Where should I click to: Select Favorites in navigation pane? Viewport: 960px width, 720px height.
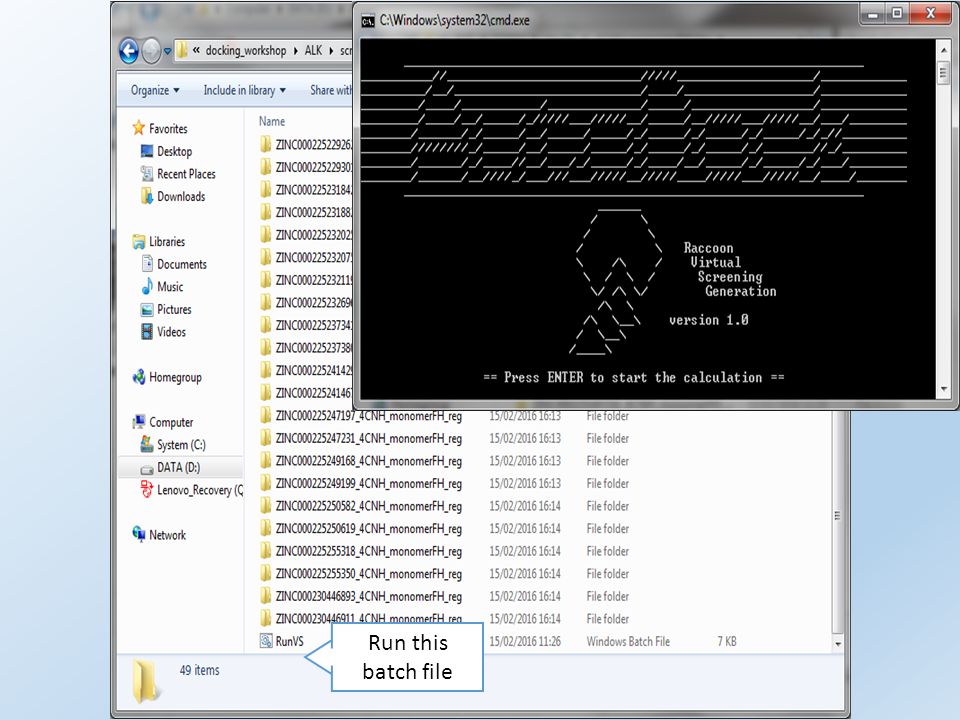(168, 129)
